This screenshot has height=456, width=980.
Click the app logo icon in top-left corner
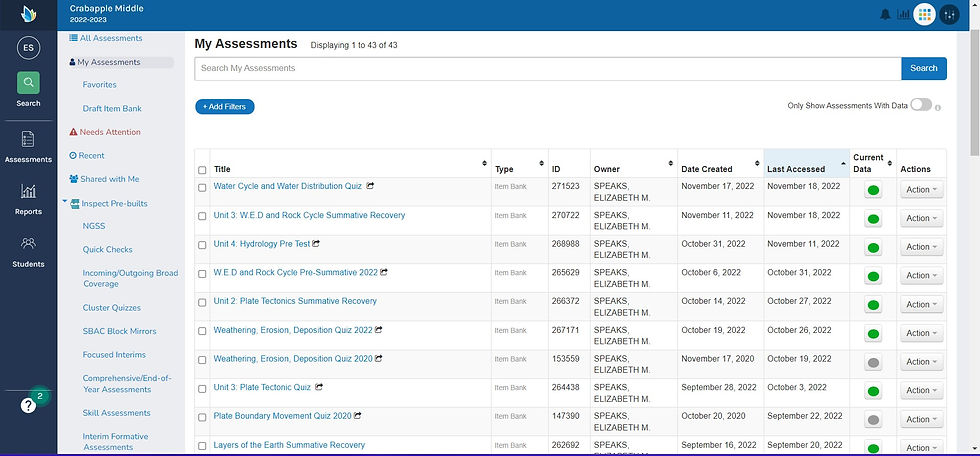[x=28, y=14]
